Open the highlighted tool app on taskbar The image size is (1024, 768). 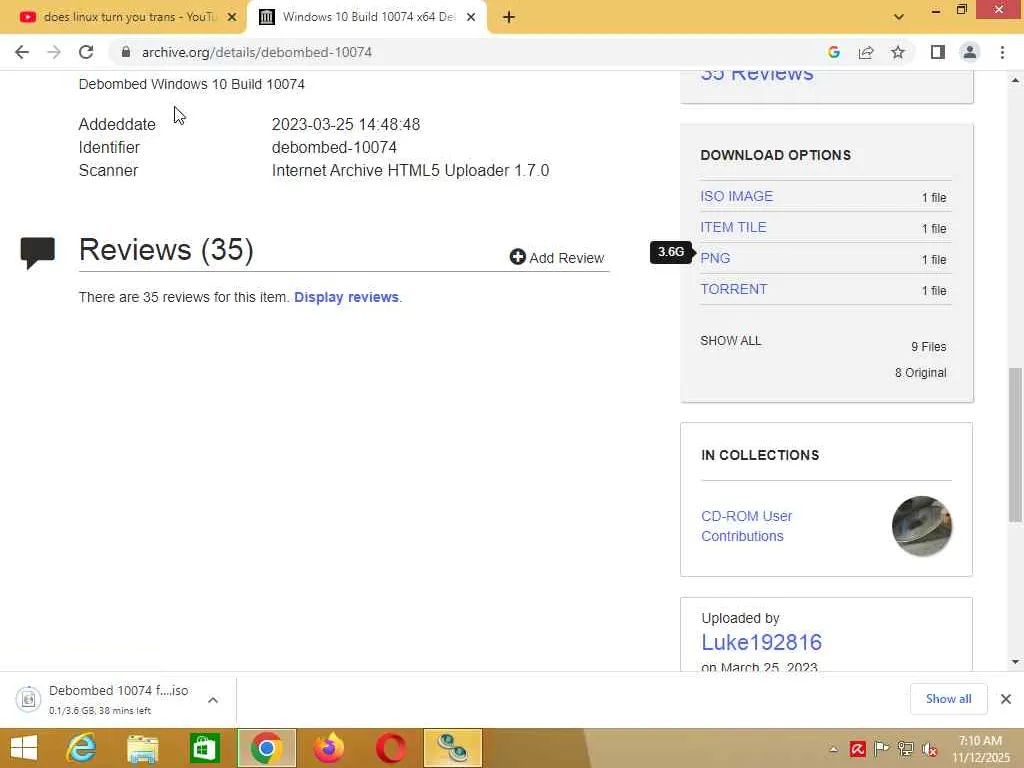coord(453,748)
